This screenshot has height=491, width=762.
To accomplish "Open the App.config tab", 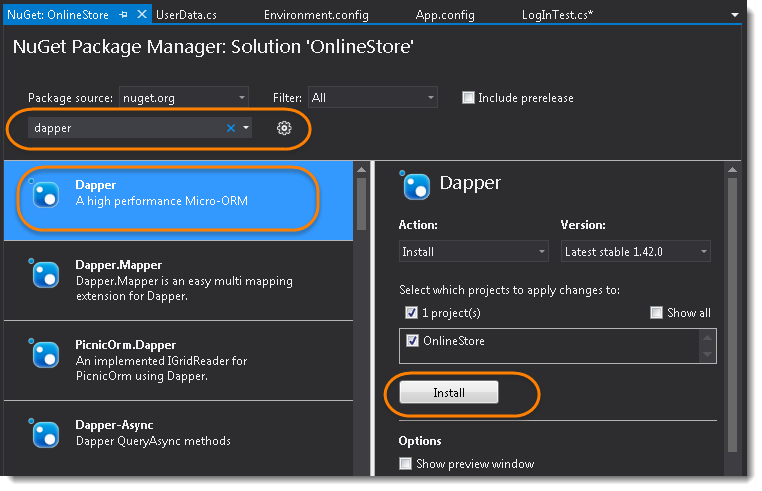I will point(445,15).
